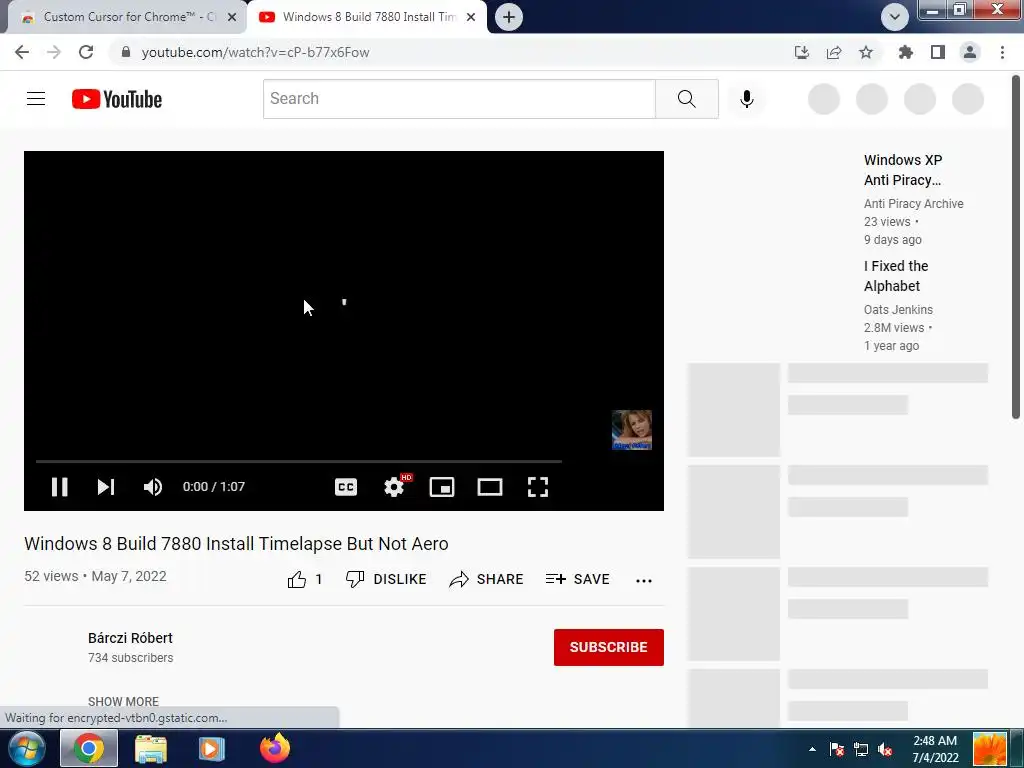Go back to previous page
Image resolution: width=1024 pixels, height=768 pixels.
pos(22,52)
